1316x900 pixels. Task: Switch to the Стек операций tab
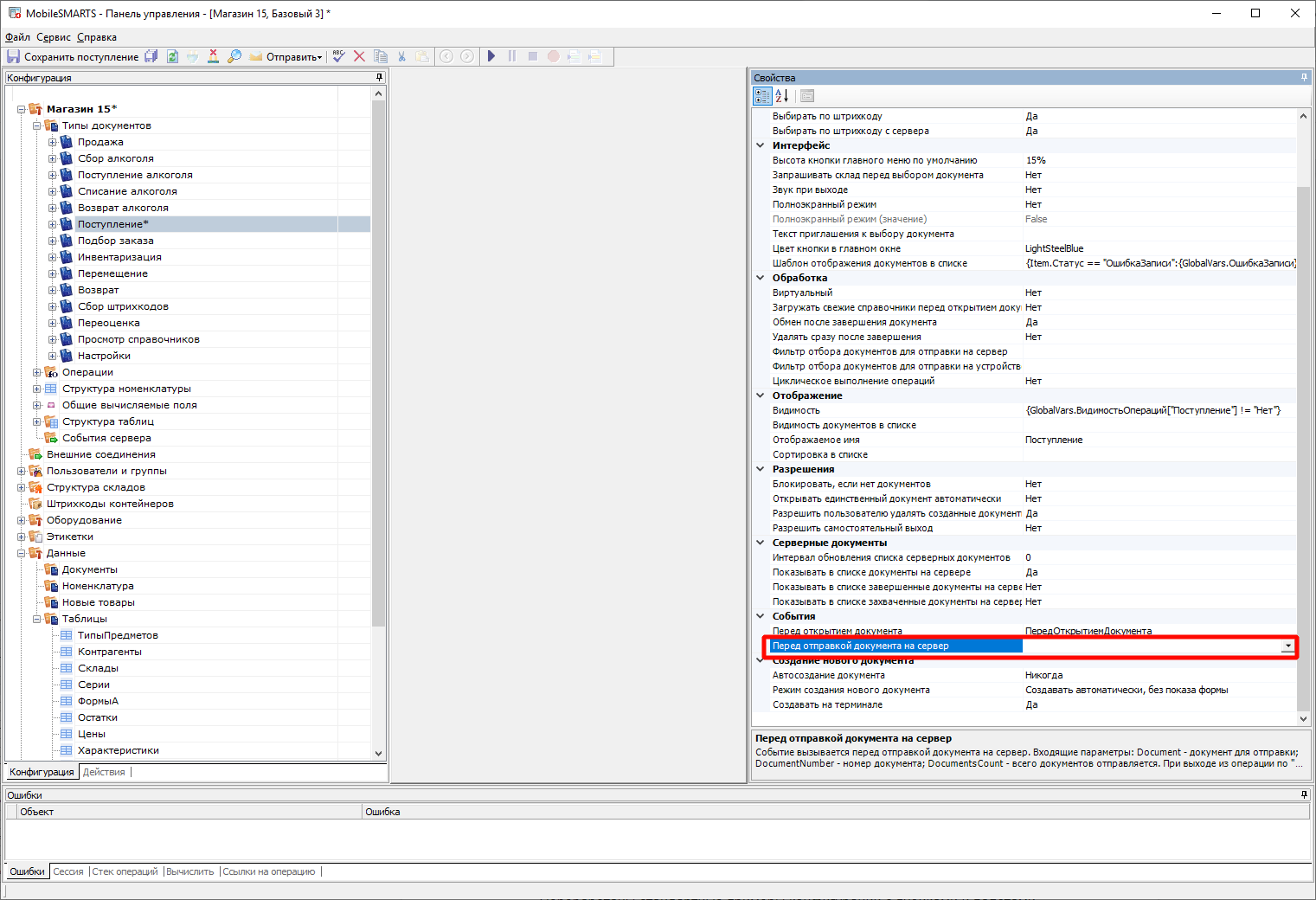[x=125, y=871]
